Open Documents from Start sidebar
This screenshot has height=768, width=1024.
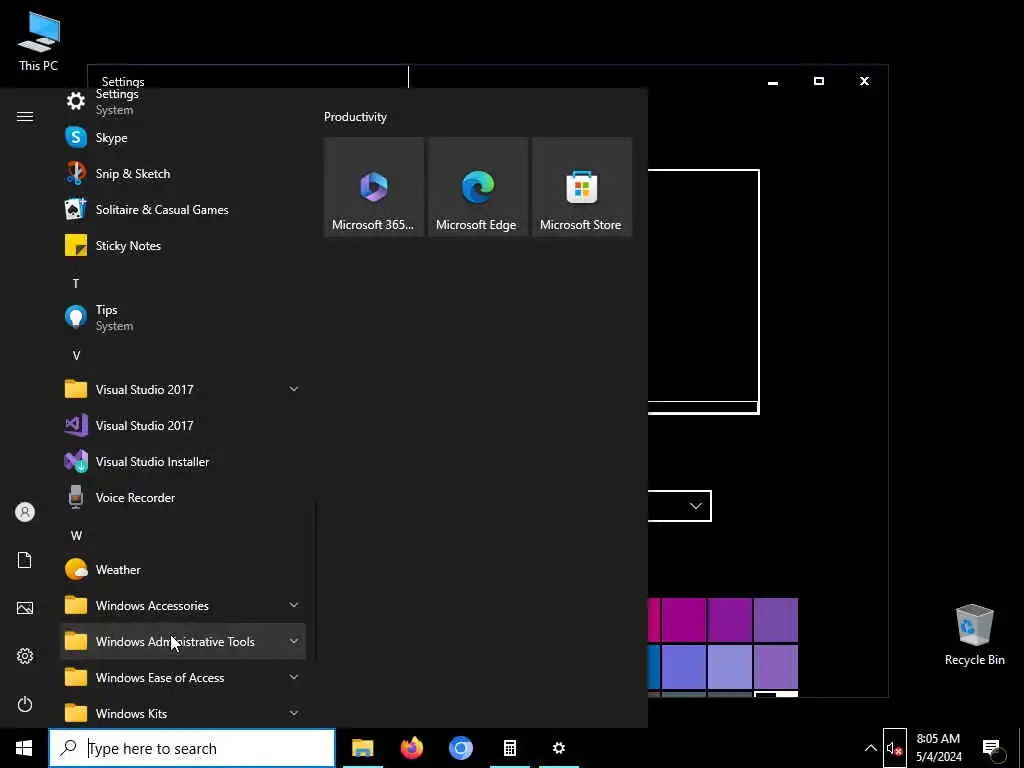[25, 560]
